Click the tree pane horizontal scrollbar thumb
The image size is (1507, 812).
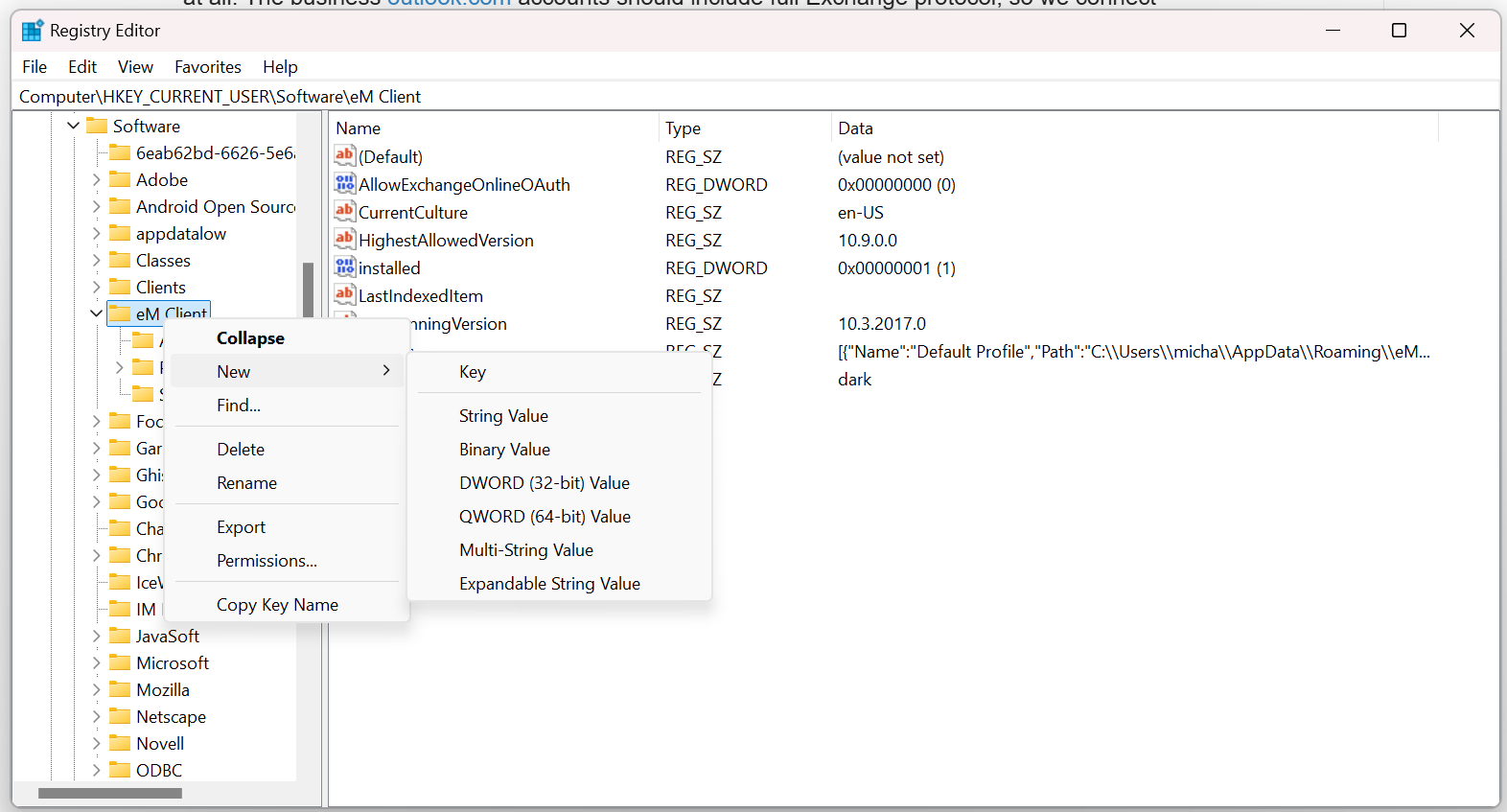[x=110, y=793]
